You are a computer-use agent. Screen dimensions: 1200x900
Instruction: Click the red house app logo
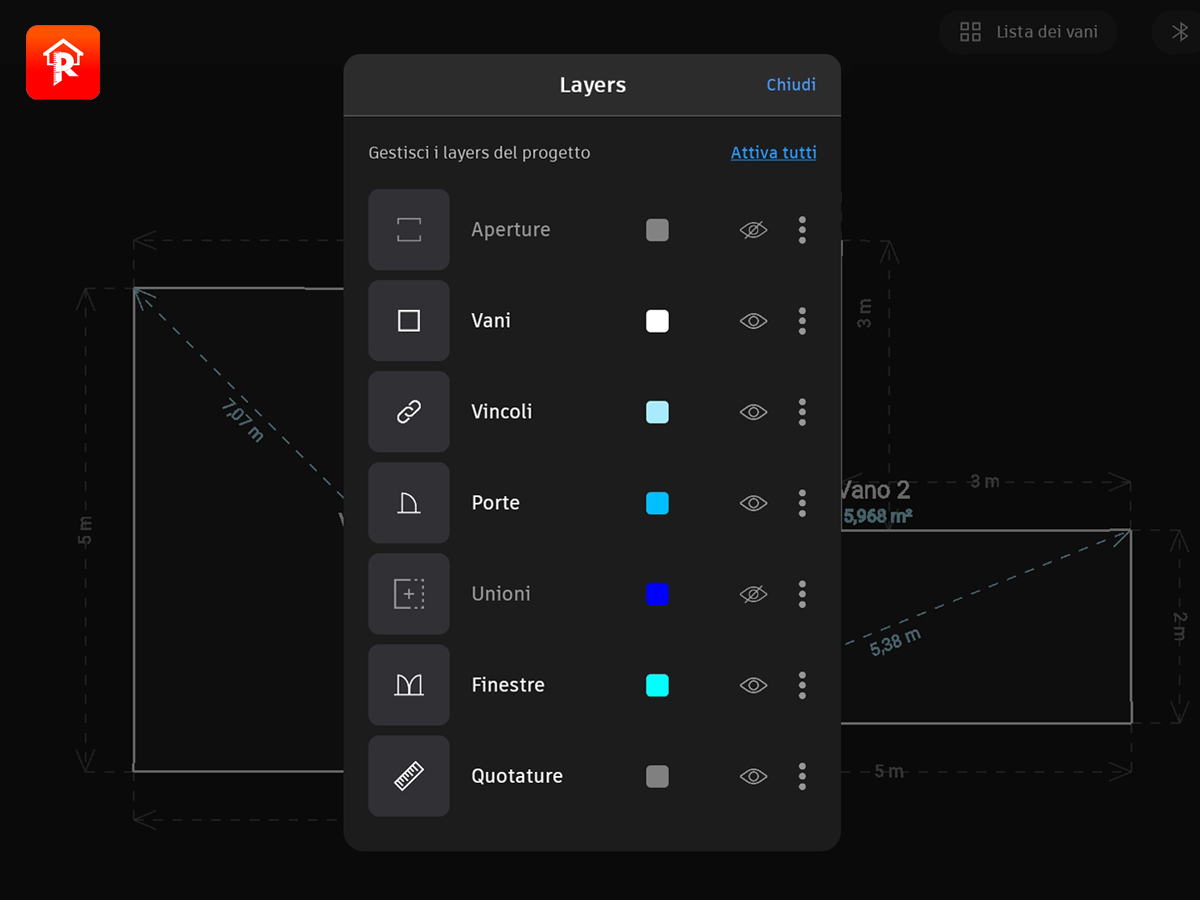click(x=63, y=62)
